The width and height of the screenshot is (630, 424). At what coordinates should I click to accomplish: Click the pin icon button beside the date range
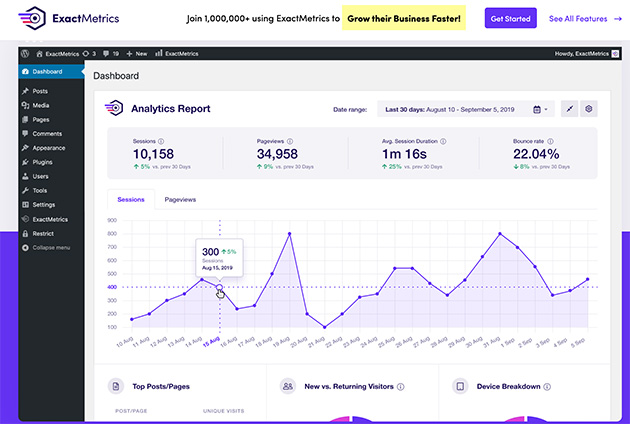tap(569, 109)
